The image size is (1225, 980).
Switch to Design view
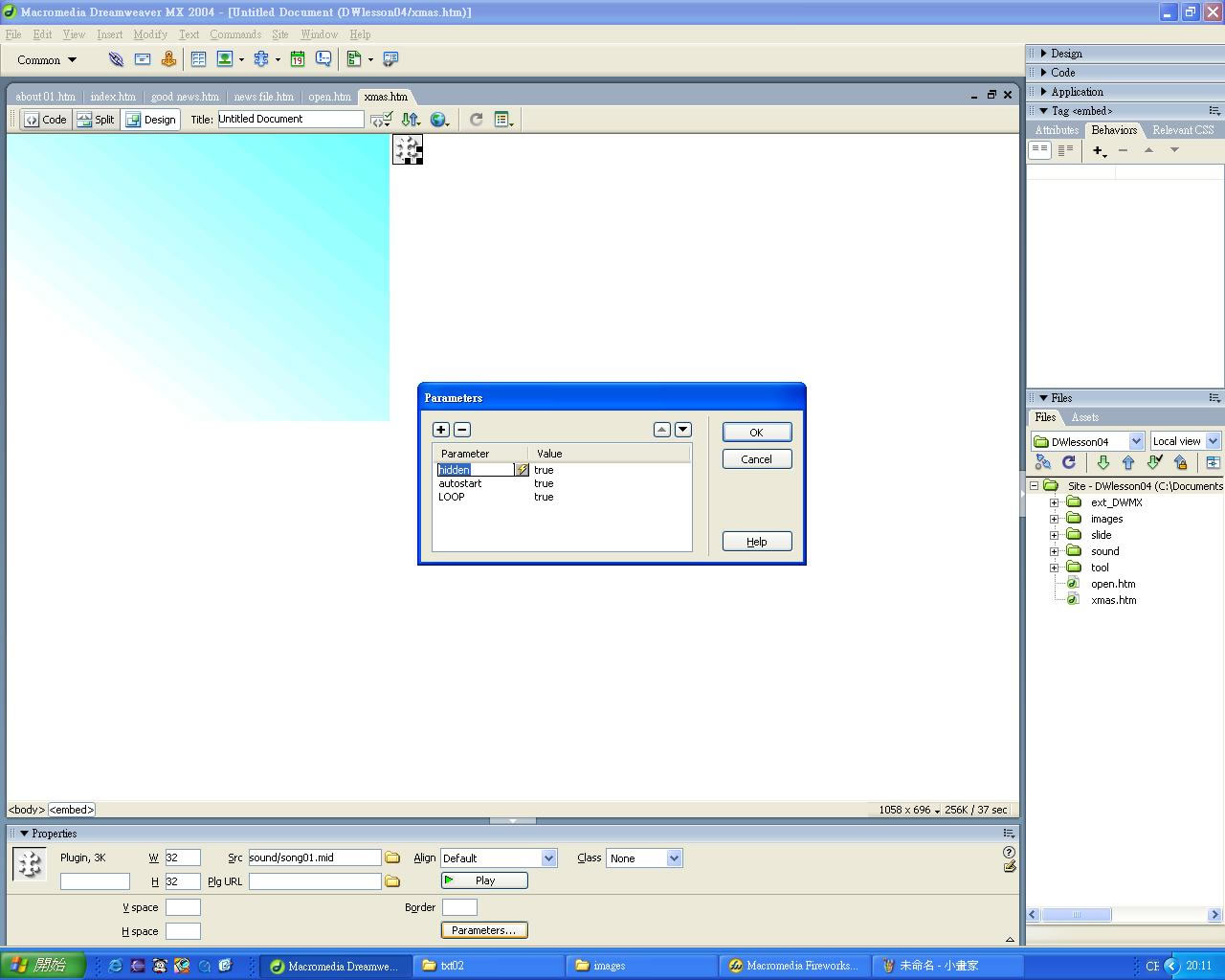tap(151, 120)
